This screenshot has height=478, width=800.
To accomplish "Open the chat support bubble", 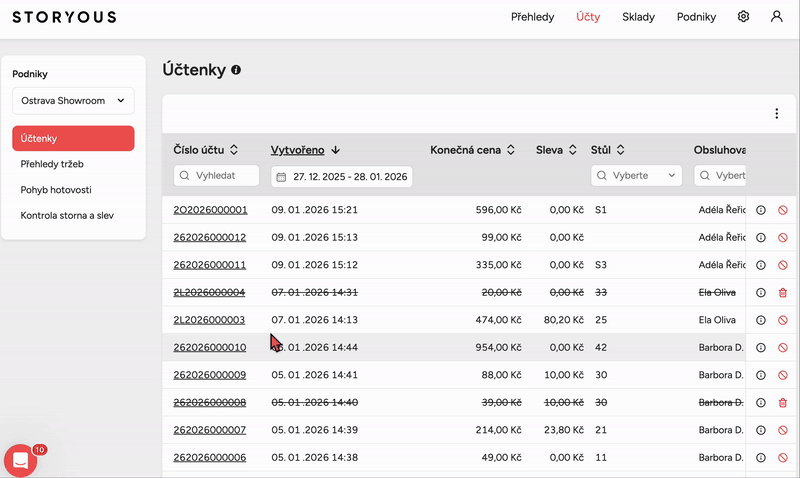I will point(20,460).
